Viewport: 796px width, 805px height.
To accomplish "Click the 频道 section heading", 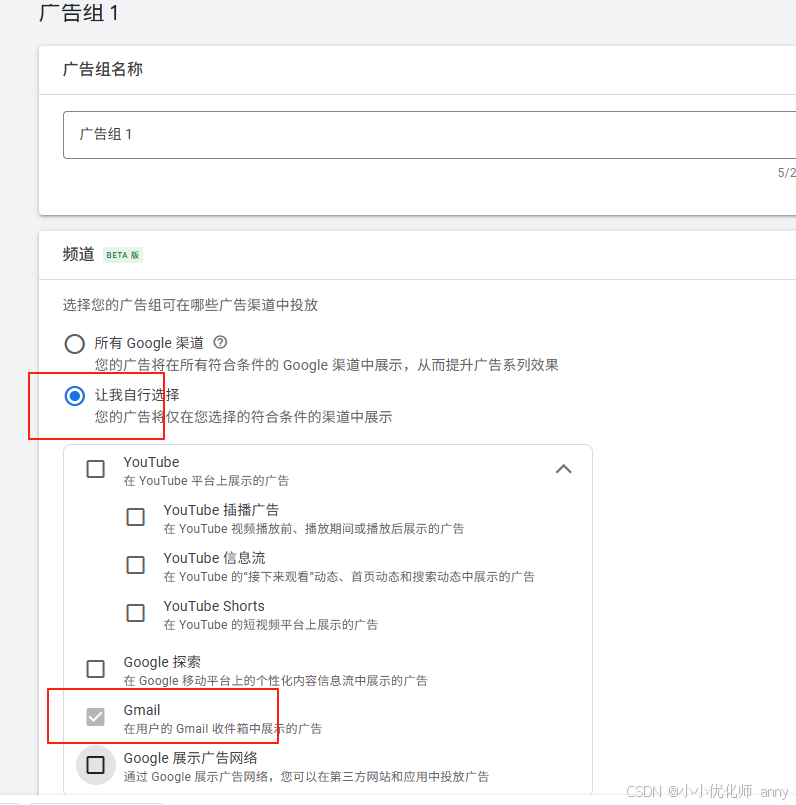I will [x=79, y=255].
